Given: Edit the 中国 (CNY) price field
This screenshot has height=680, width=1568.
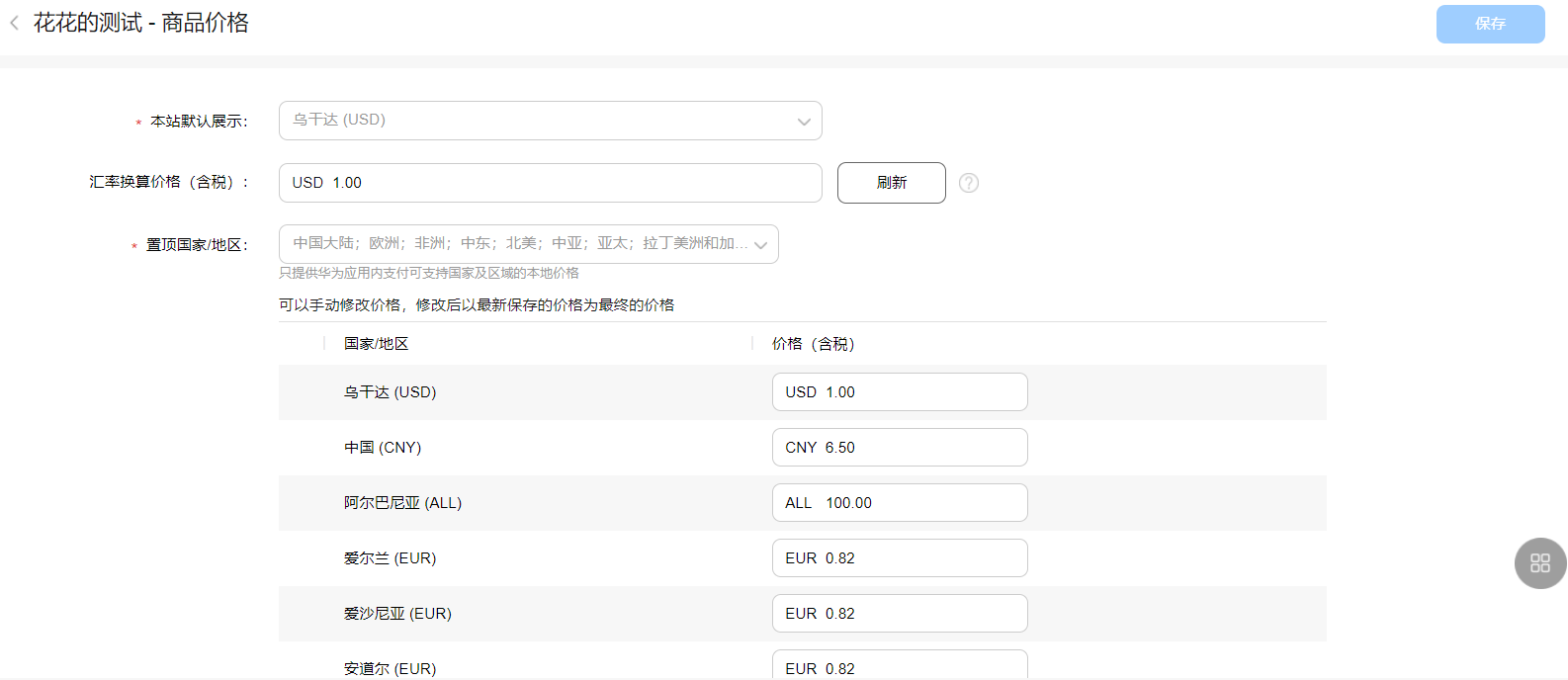Looking at the screenshot, I should tap(900, 448).
